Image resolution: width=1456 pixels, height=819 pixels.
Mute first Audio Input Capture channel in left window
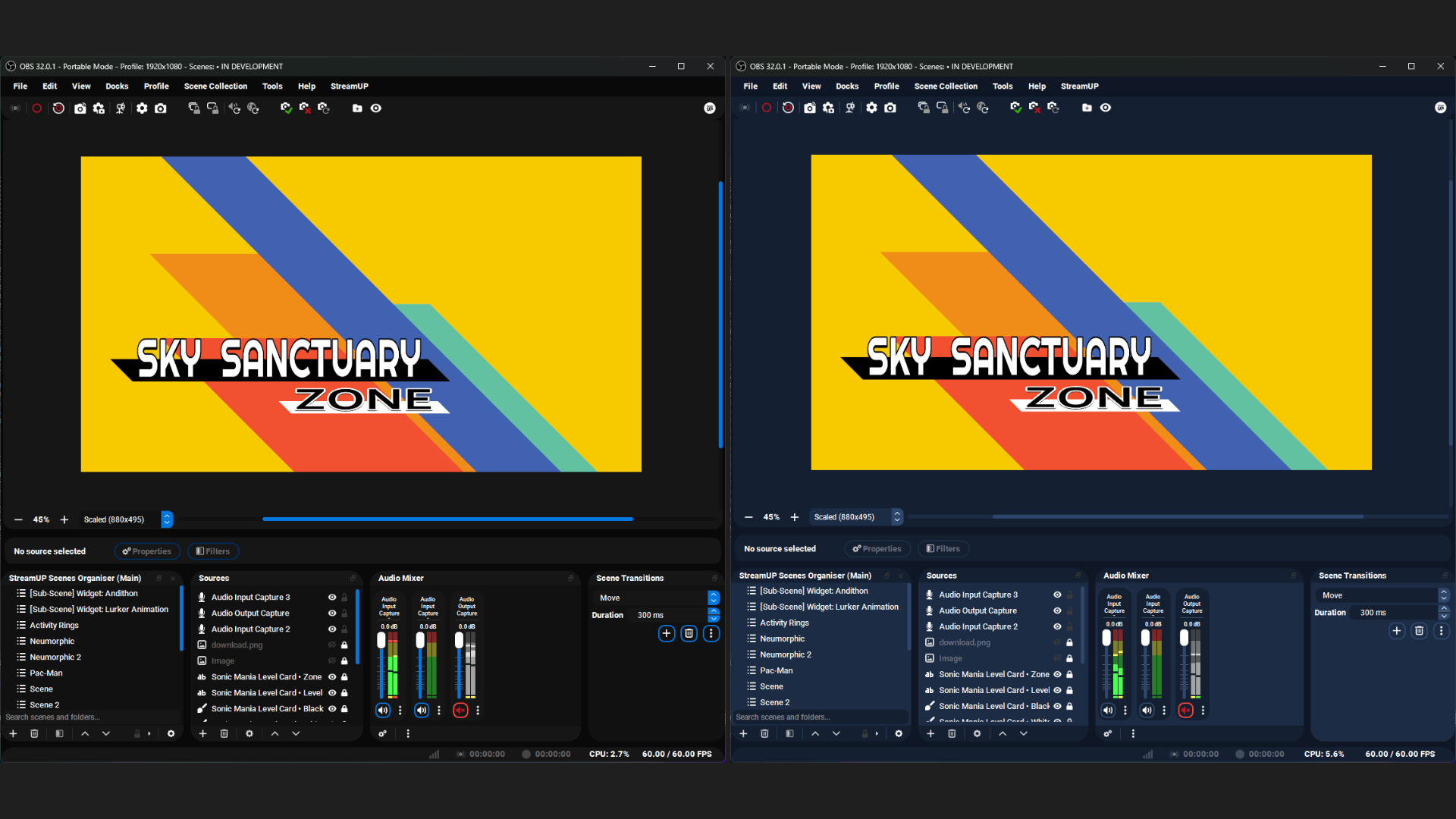pyautogui.click(x=383, y=711)
